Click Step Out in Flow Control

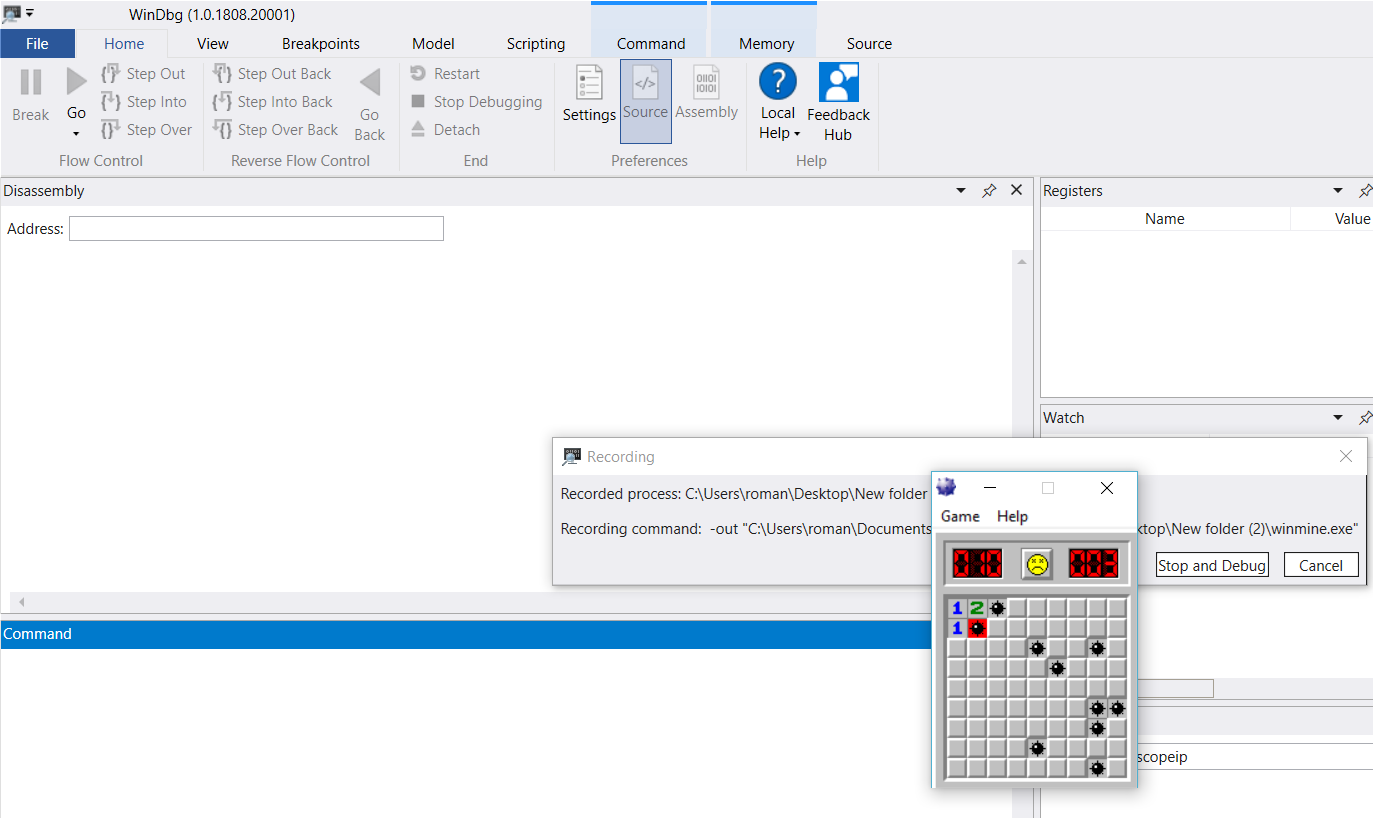tap(144, 74)
